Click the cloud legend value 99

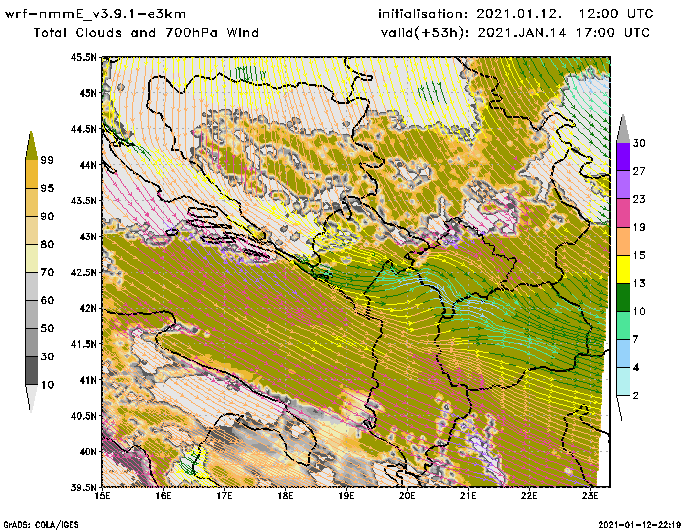pyautogui.click(x=47, y=160)
